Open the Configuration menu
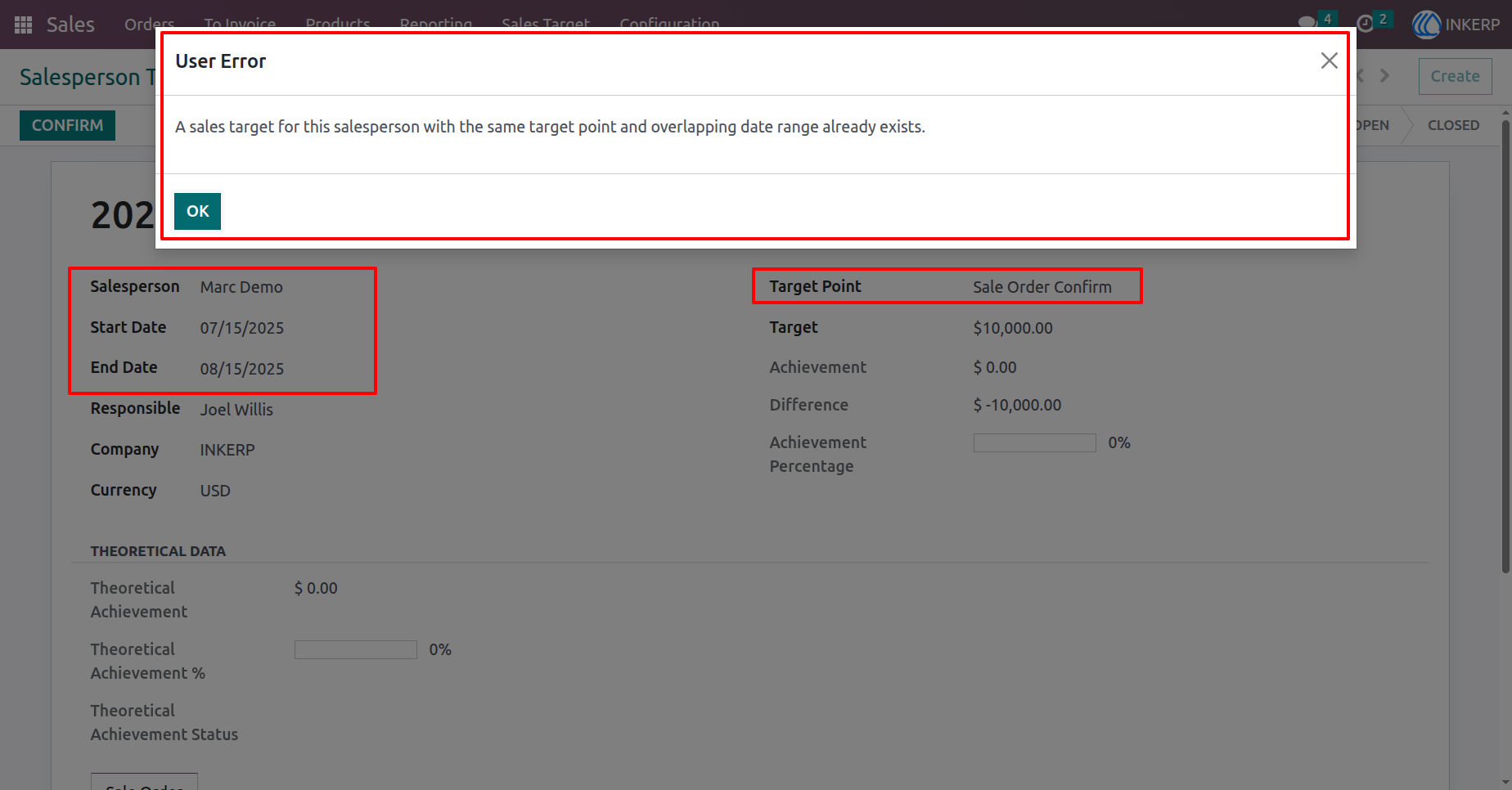This screenshot has height=790, width=1512. [669, 25]
